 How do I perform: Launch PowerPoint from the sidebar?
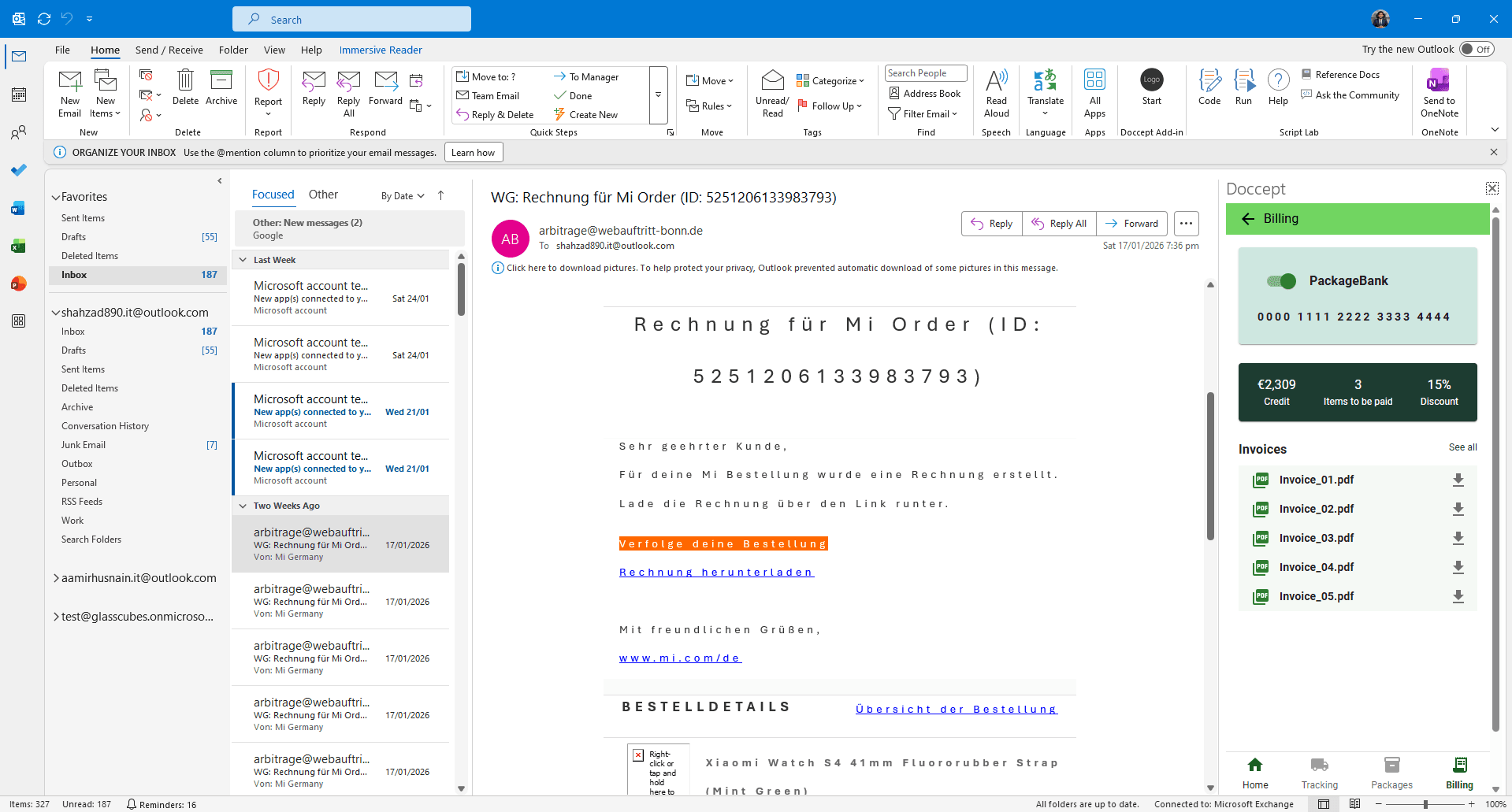[x=19, y=284]
